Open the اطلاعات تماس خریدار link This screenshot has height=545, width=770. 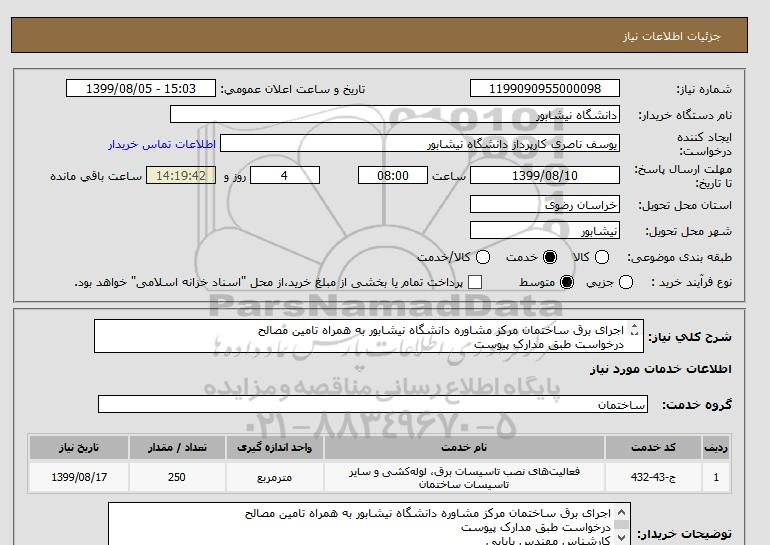[162, 144]
